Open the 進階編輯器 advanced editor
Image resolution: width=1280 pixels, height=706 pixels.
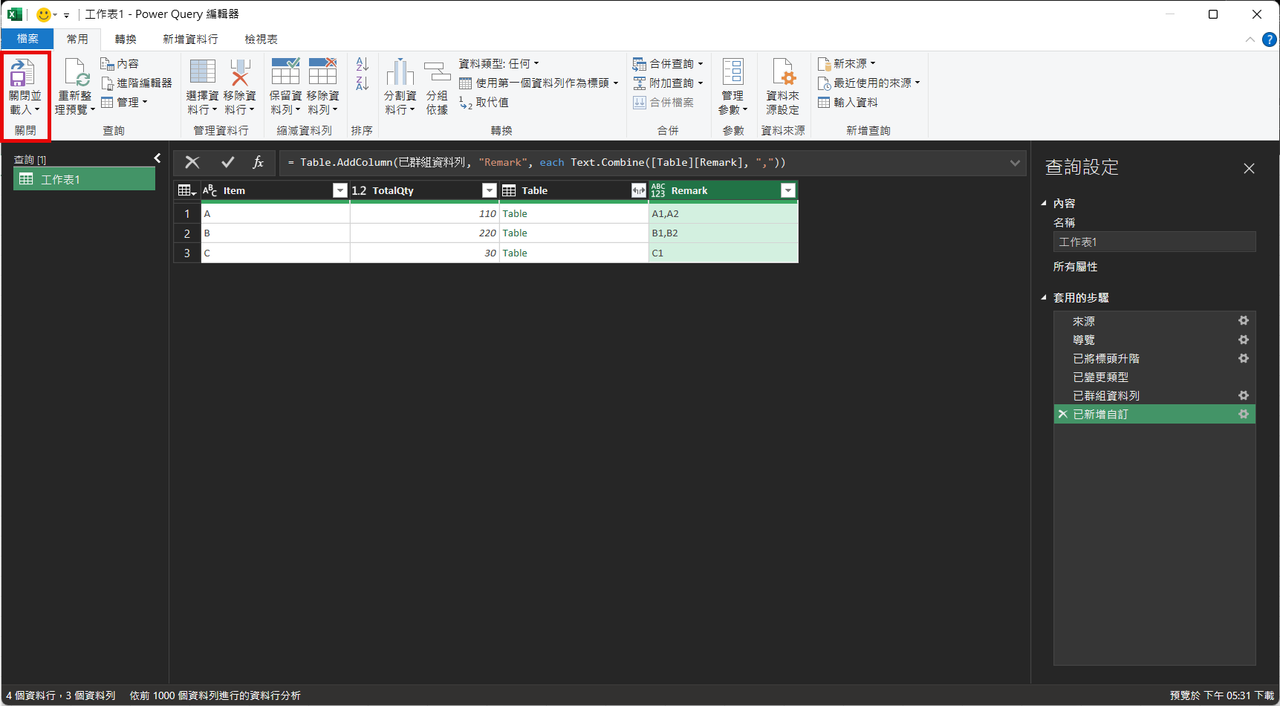(x=136, y=83)
